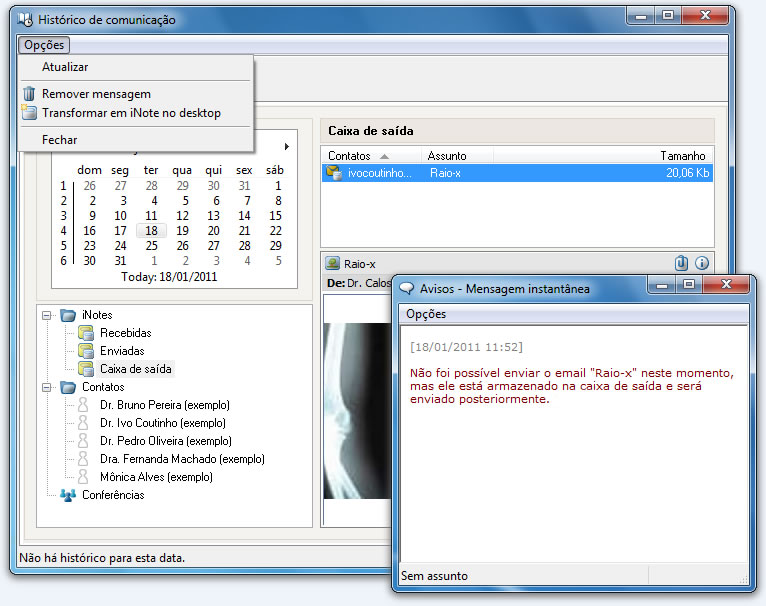Click Dra. Fernanda Machado contact icon

pos(83,459)
